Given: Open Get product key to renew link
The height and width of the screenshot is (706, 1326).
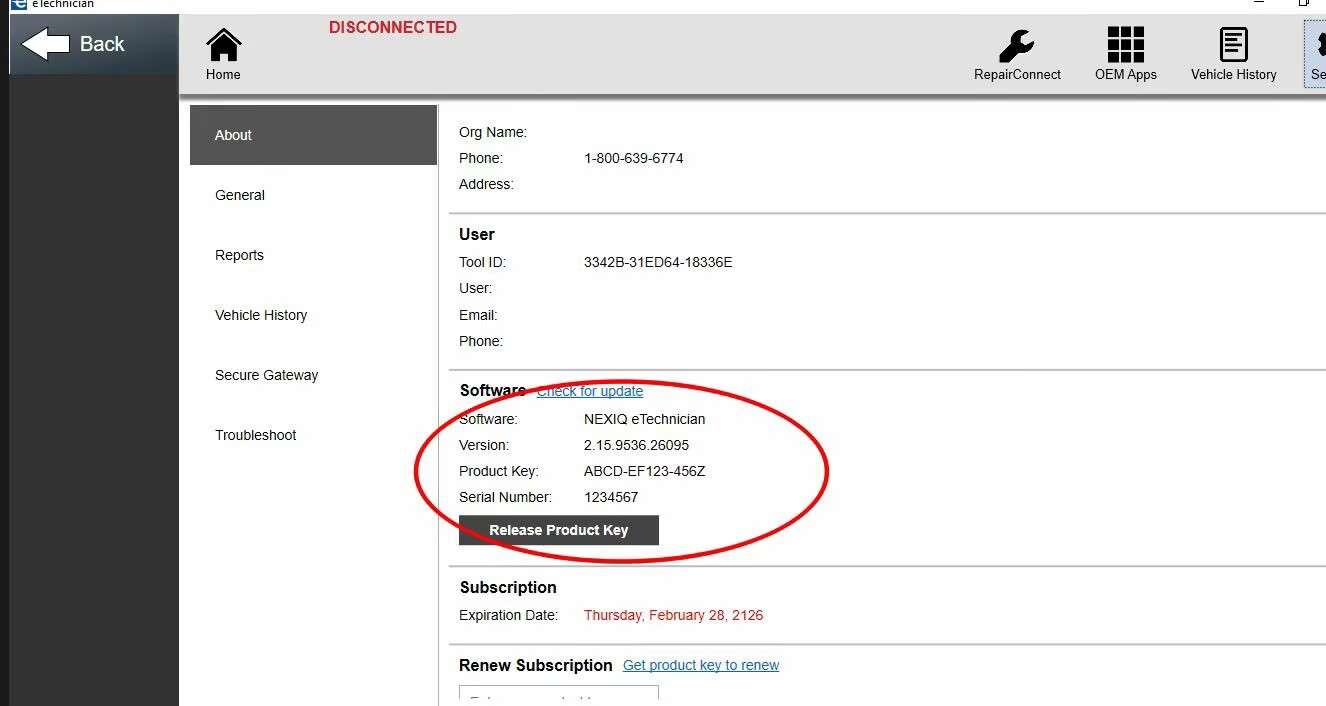Looking at the screenshot, I should pyautogui.click(x=701, y=665).
